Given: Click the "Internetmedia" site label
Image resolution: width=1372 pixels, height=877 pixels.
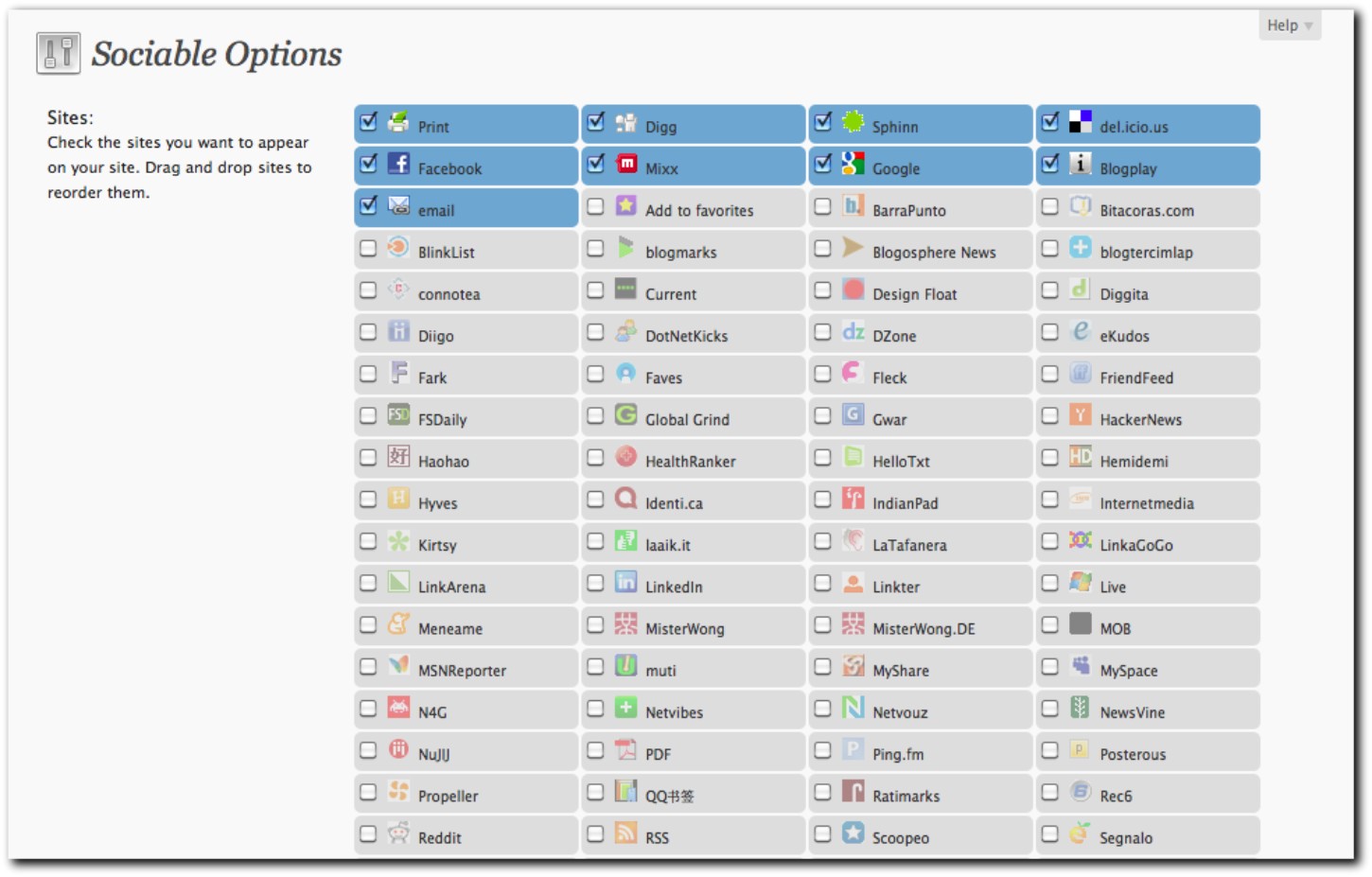Looking at the screenshot, I should (x=1147, y=503).
